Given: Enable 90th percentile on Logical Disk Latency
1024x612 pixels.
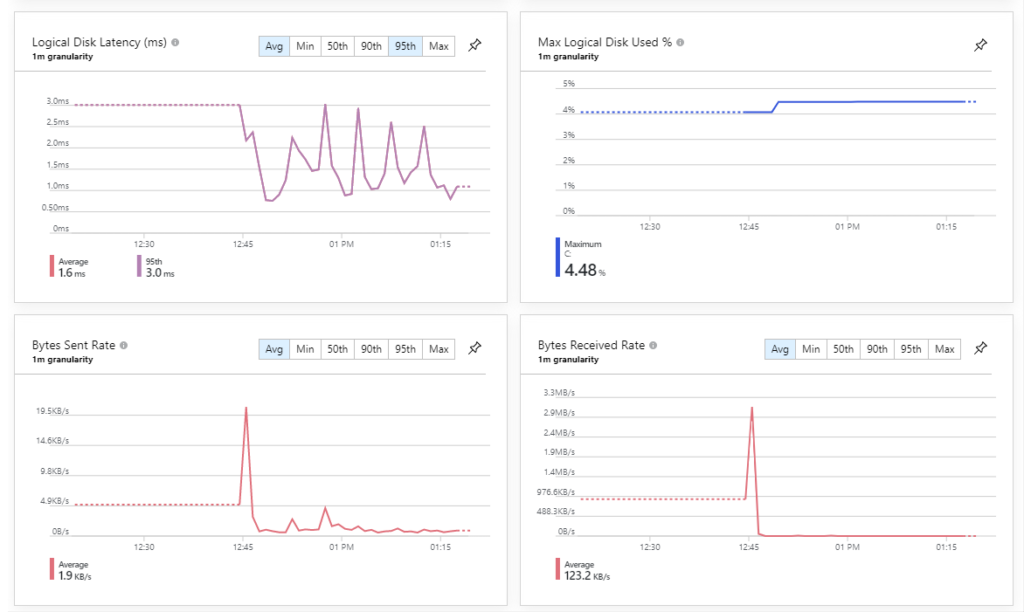Looking at the screenshot, I should [x=371, y=46].
